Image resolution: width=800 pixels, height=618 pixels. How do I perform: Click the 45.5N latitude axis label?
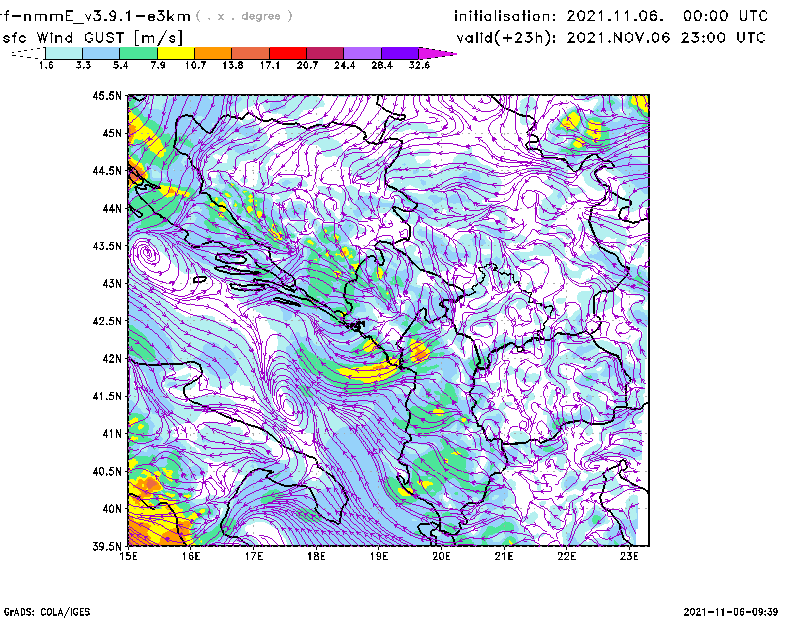(x=107, y=95)
